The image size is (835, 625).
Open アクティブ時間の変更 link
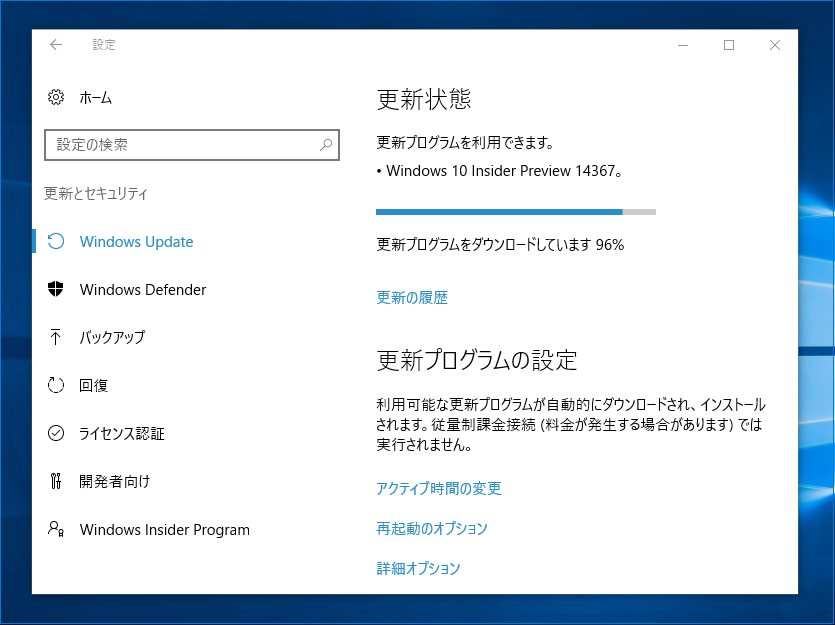(x=439, y=488)
